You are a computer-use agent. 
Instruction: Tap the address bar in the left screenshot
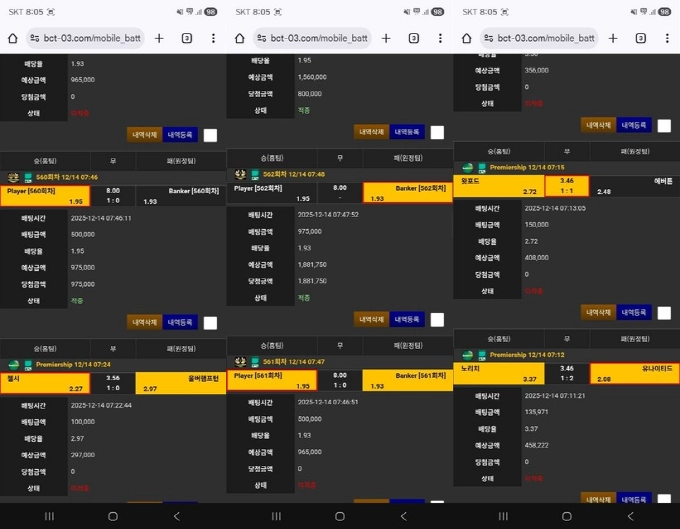click(88, 38)
